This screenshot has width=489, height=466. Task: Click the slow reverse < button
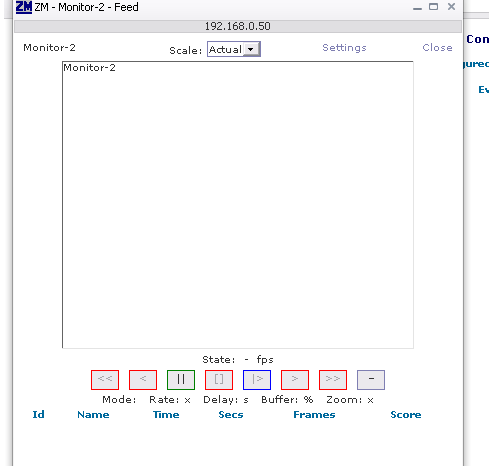coord(143,380)
